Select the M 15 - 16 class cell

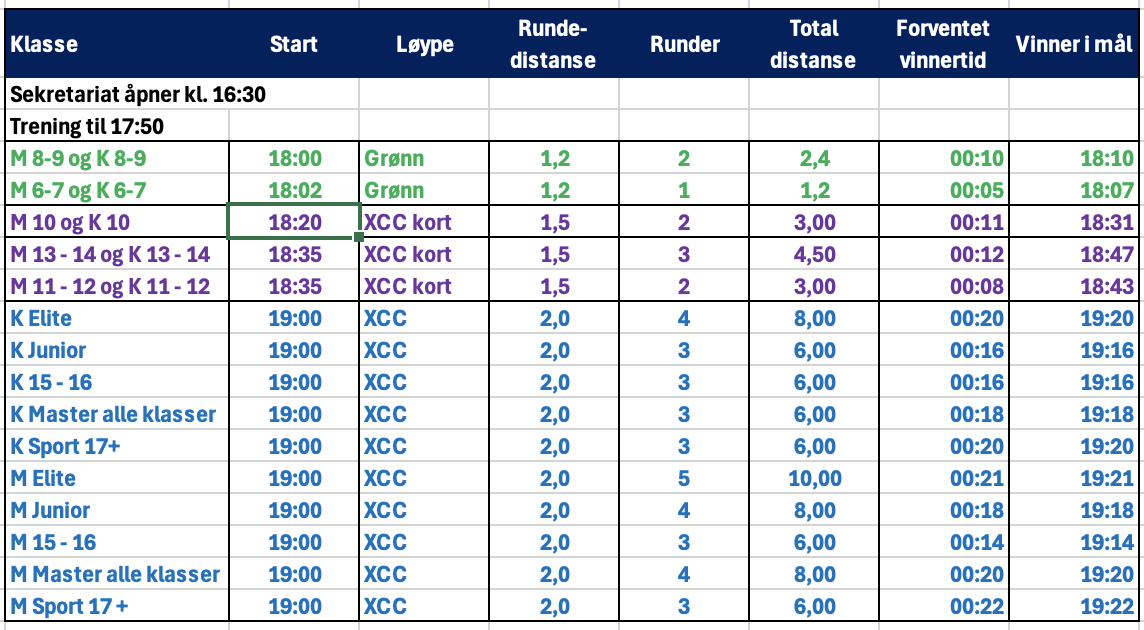[54, 543]
